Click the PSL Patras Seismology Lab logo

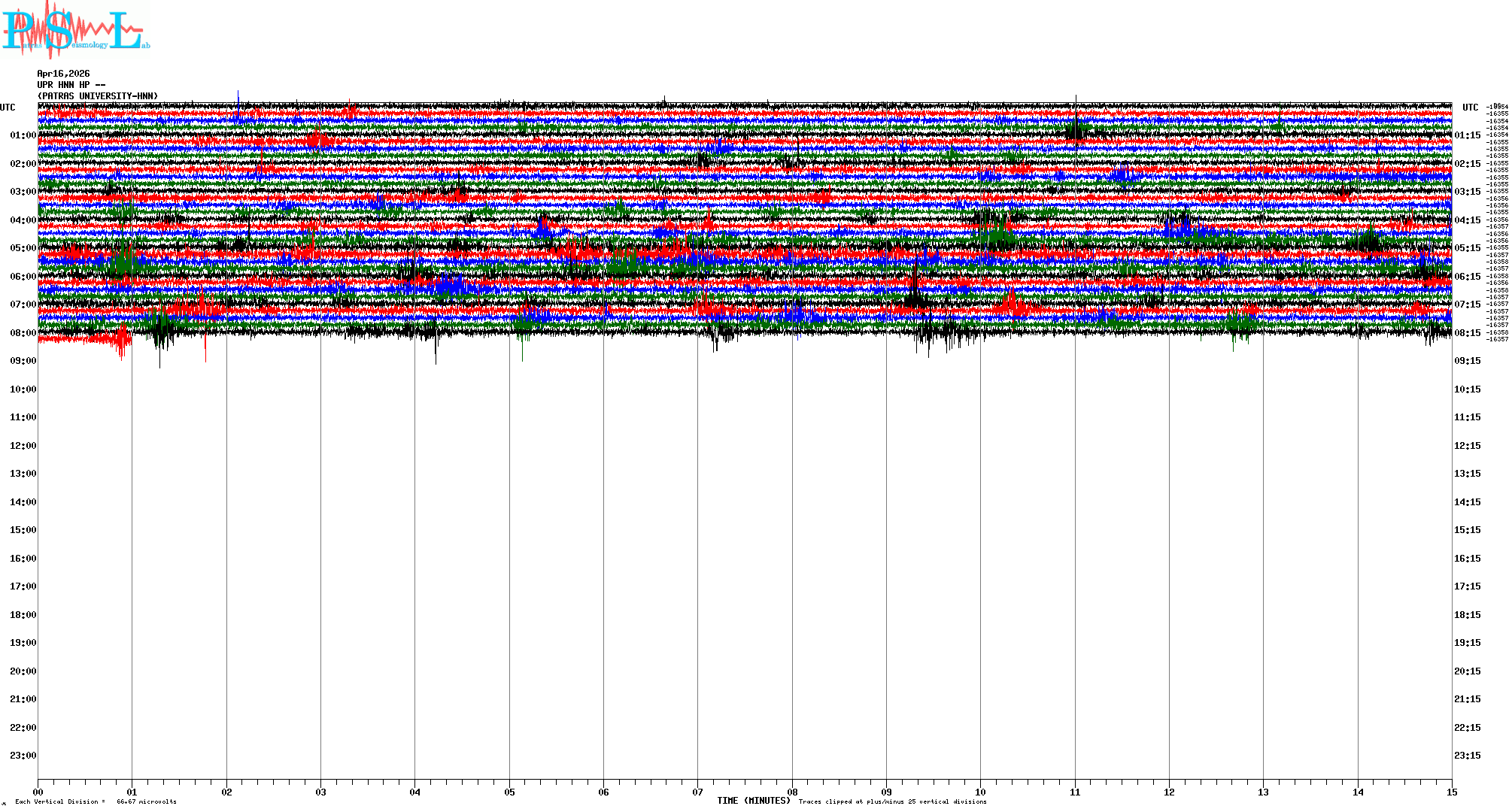tap(75, 30)
